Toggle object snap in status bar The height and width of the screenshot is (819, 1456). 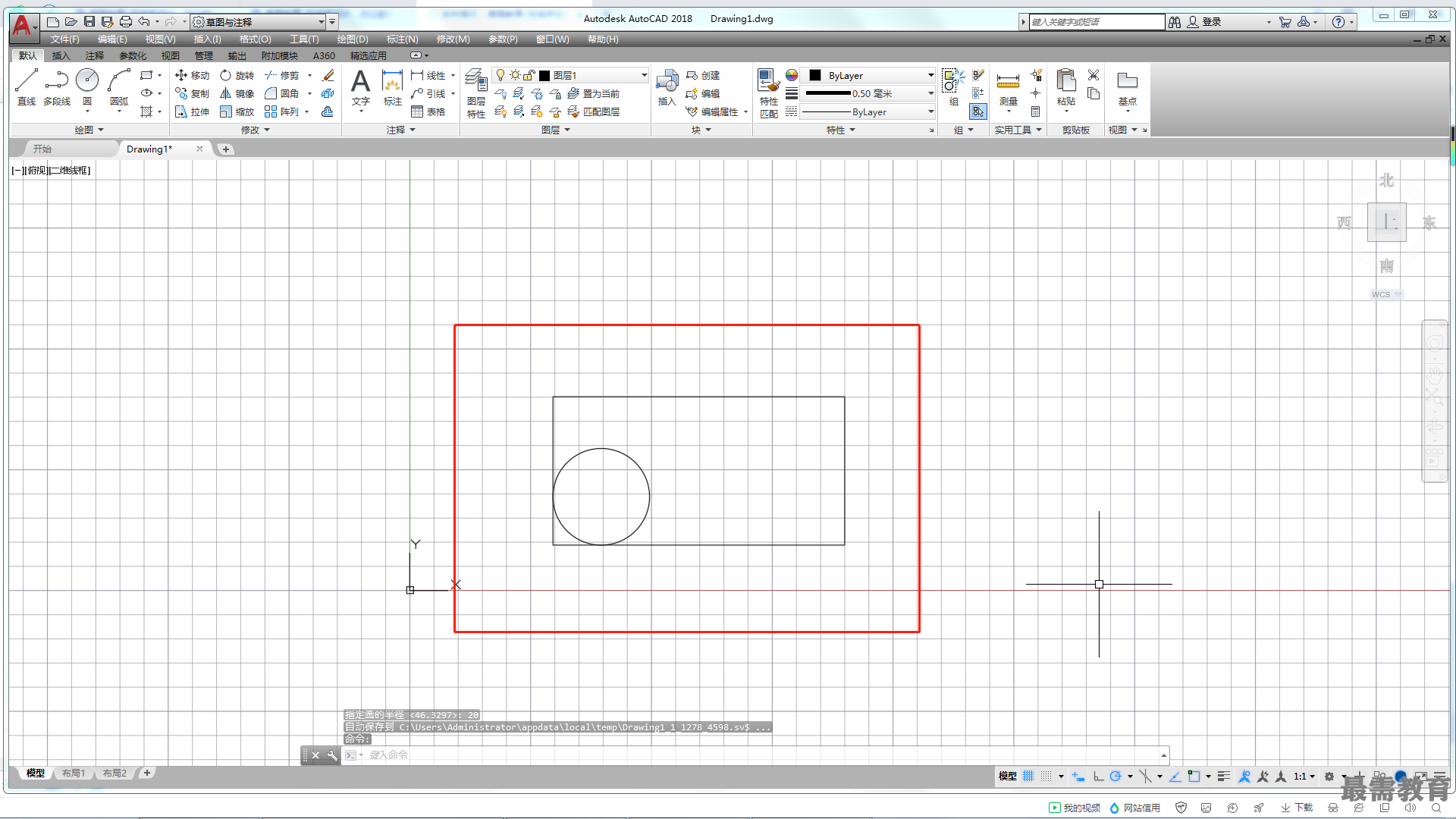coord(1194,776)
